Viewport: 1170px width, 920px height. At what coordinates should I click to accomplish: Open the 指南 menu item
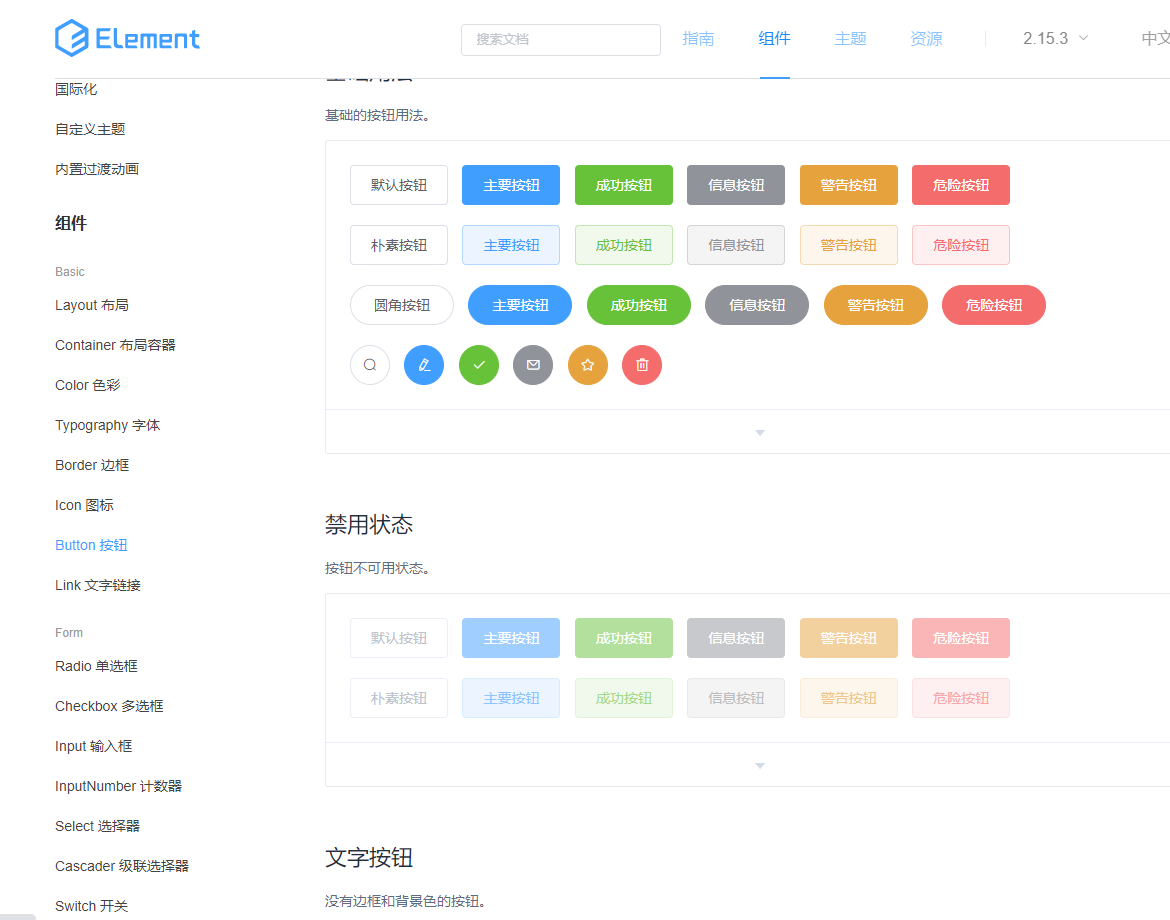(699, 38)
